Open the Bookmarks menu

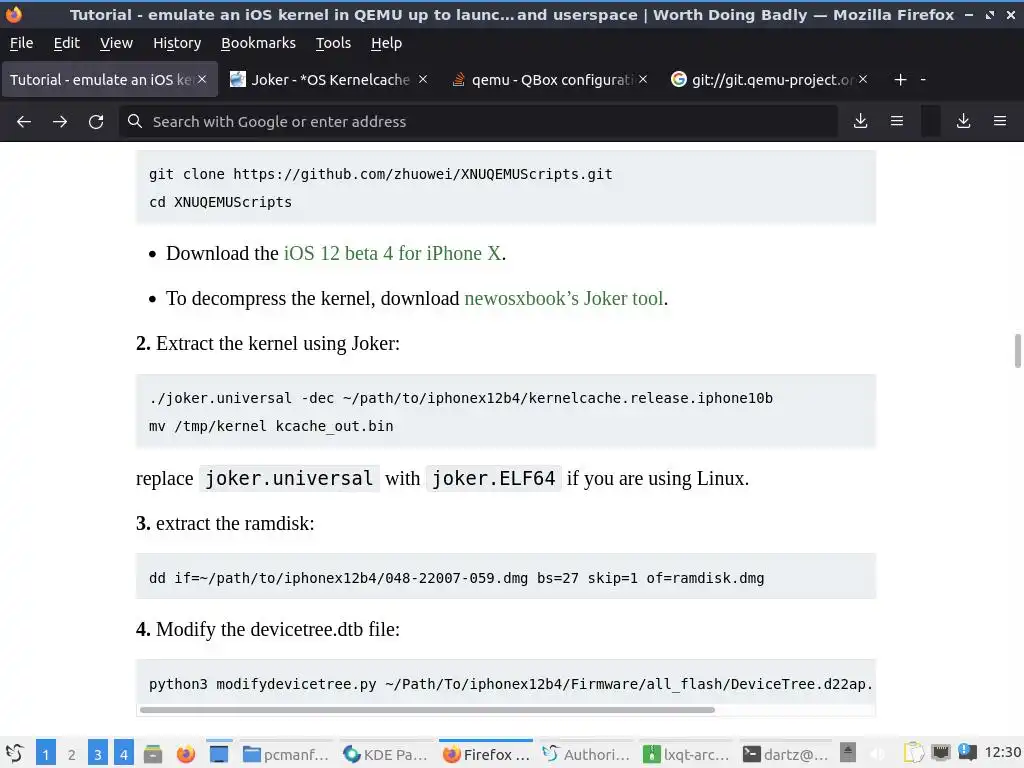pyautogui.click(x=258, y=43)
